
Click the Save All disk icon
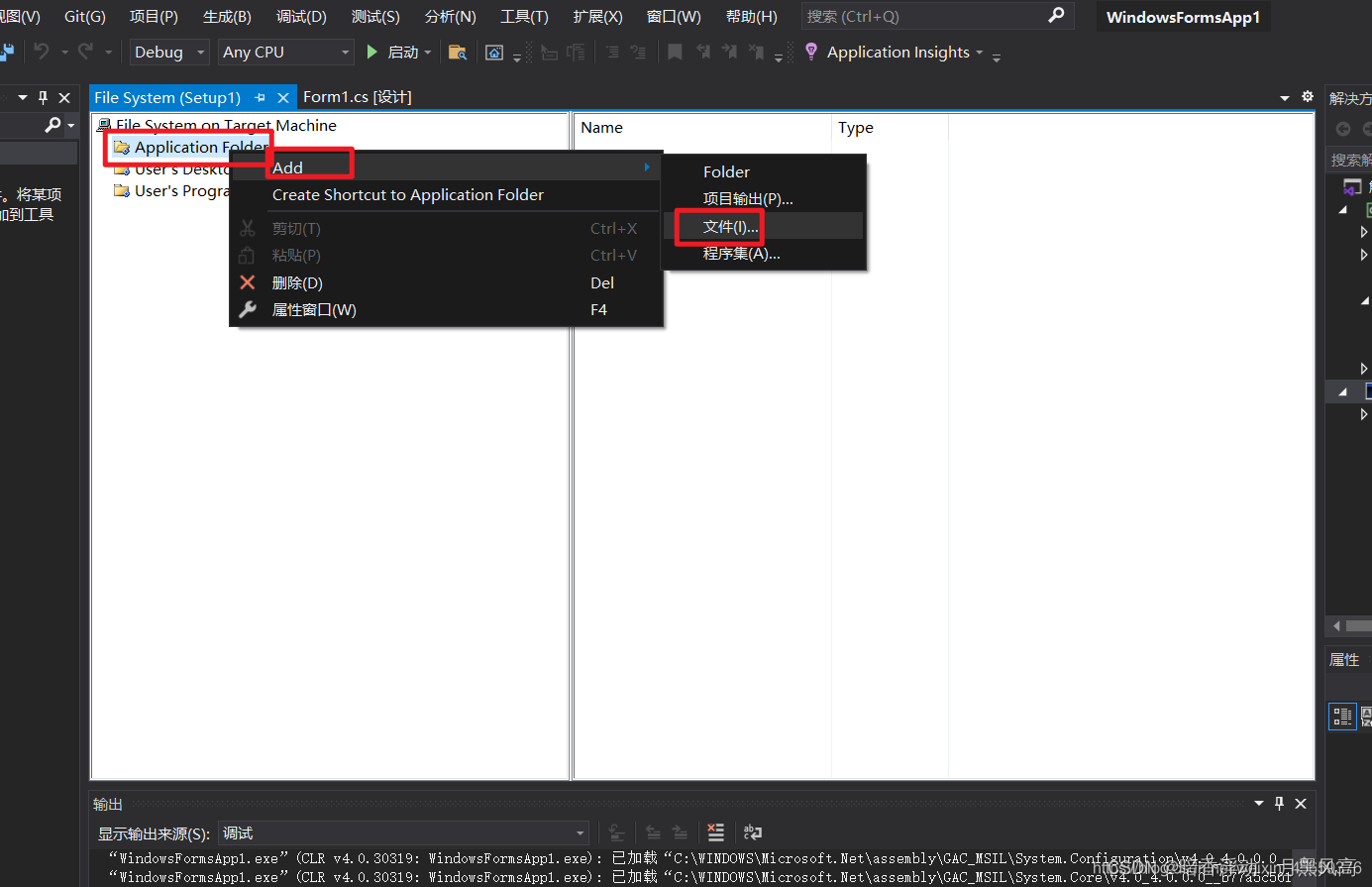(6, 52)
